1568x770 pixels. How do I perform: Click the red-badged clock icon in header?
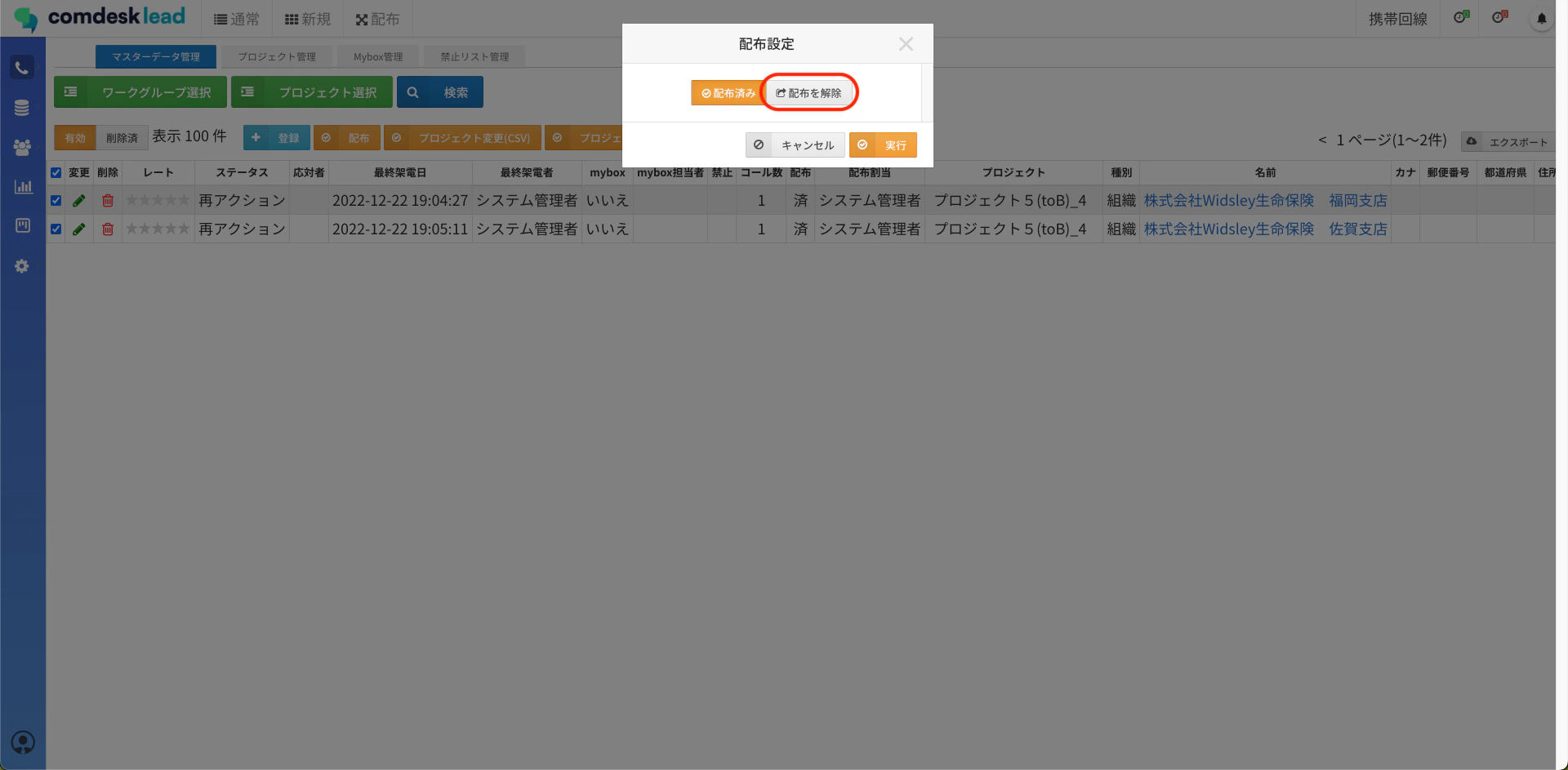pyautogui.click(x=1499, y=17)
